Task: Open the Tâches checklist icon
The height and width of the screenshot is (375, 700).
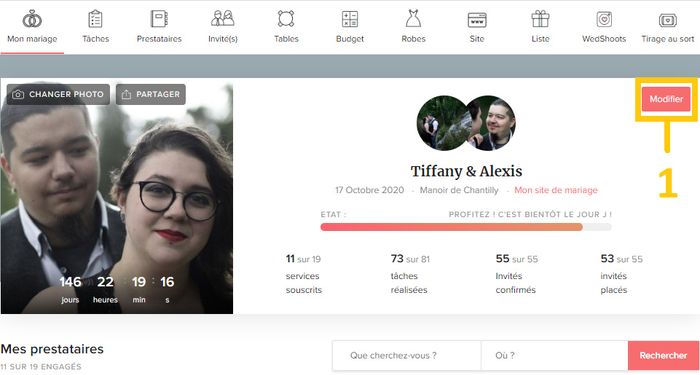Action: pos(96,19)
